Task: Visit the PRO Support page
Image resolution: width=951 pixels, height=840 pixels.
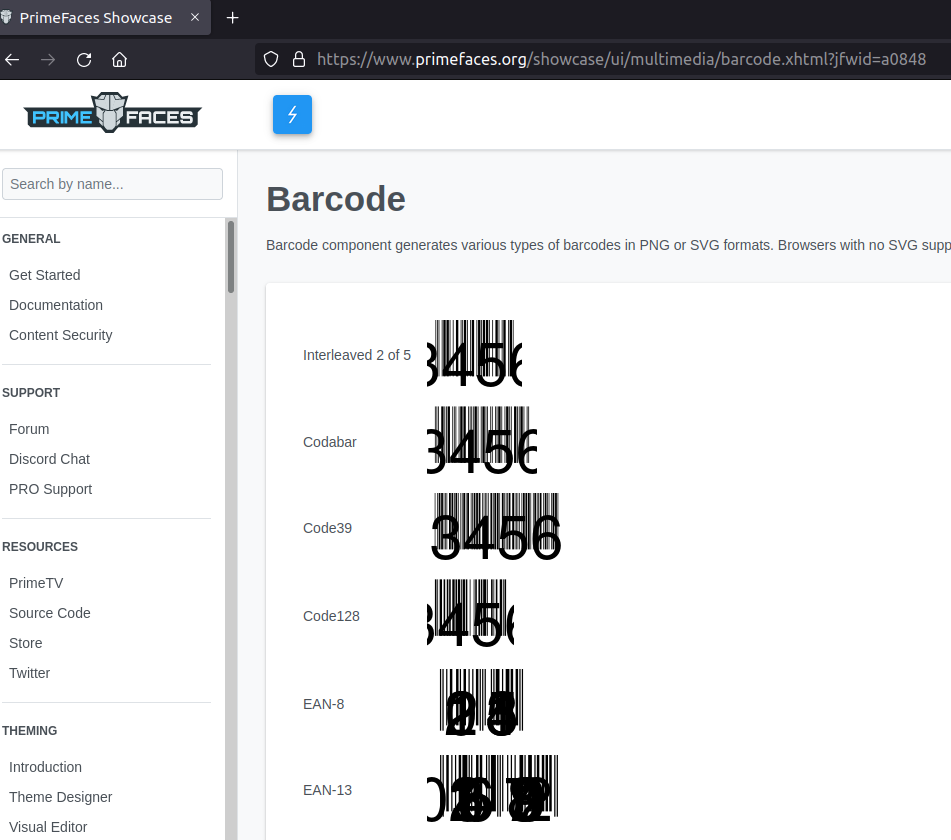Action: click(x=50, y=489)
